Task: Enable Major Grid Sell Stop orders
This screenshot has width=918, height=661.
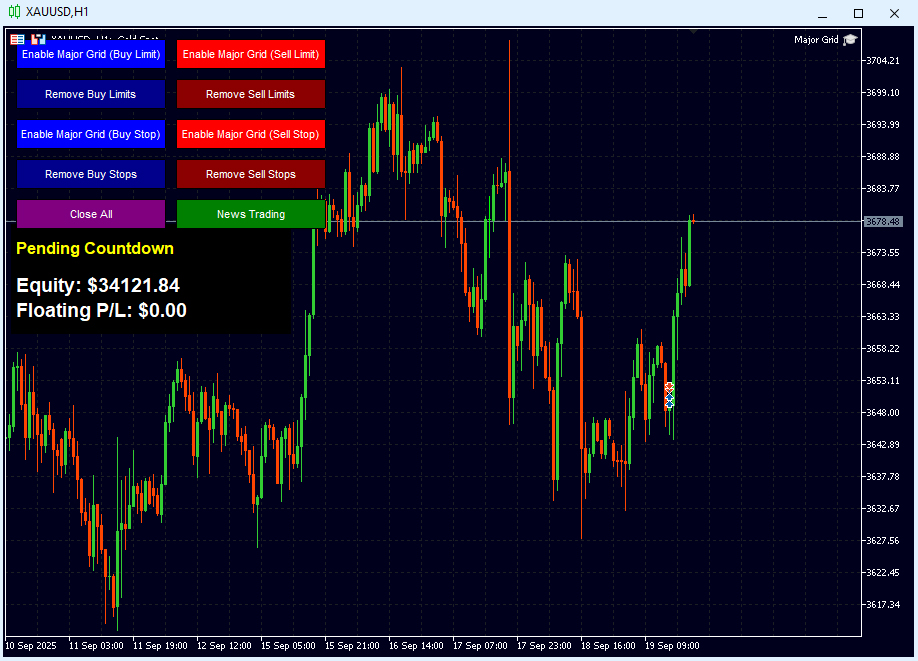Action: (x=251, y=134)
